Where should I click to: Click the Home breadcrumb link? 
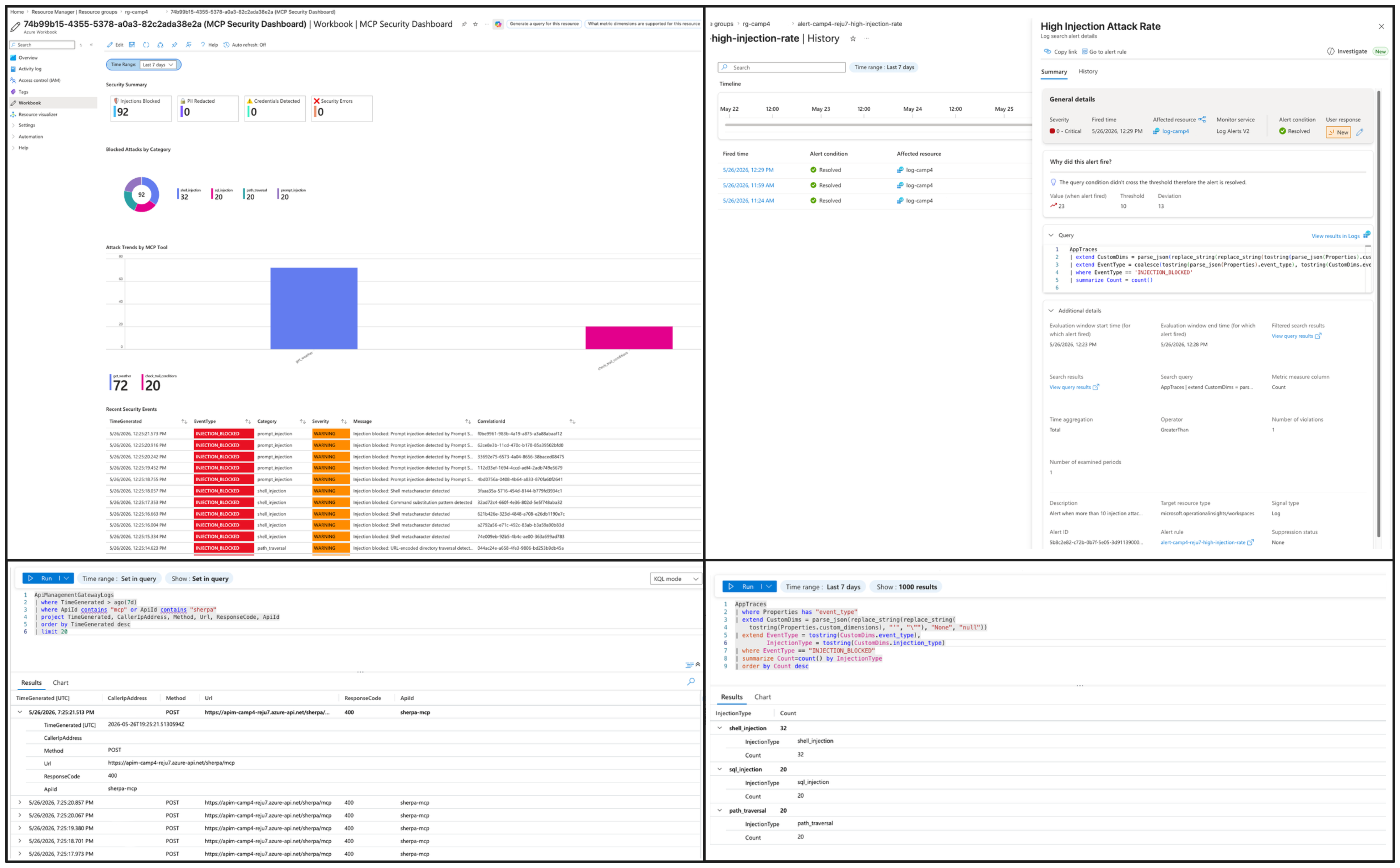(x=17, y=12)
